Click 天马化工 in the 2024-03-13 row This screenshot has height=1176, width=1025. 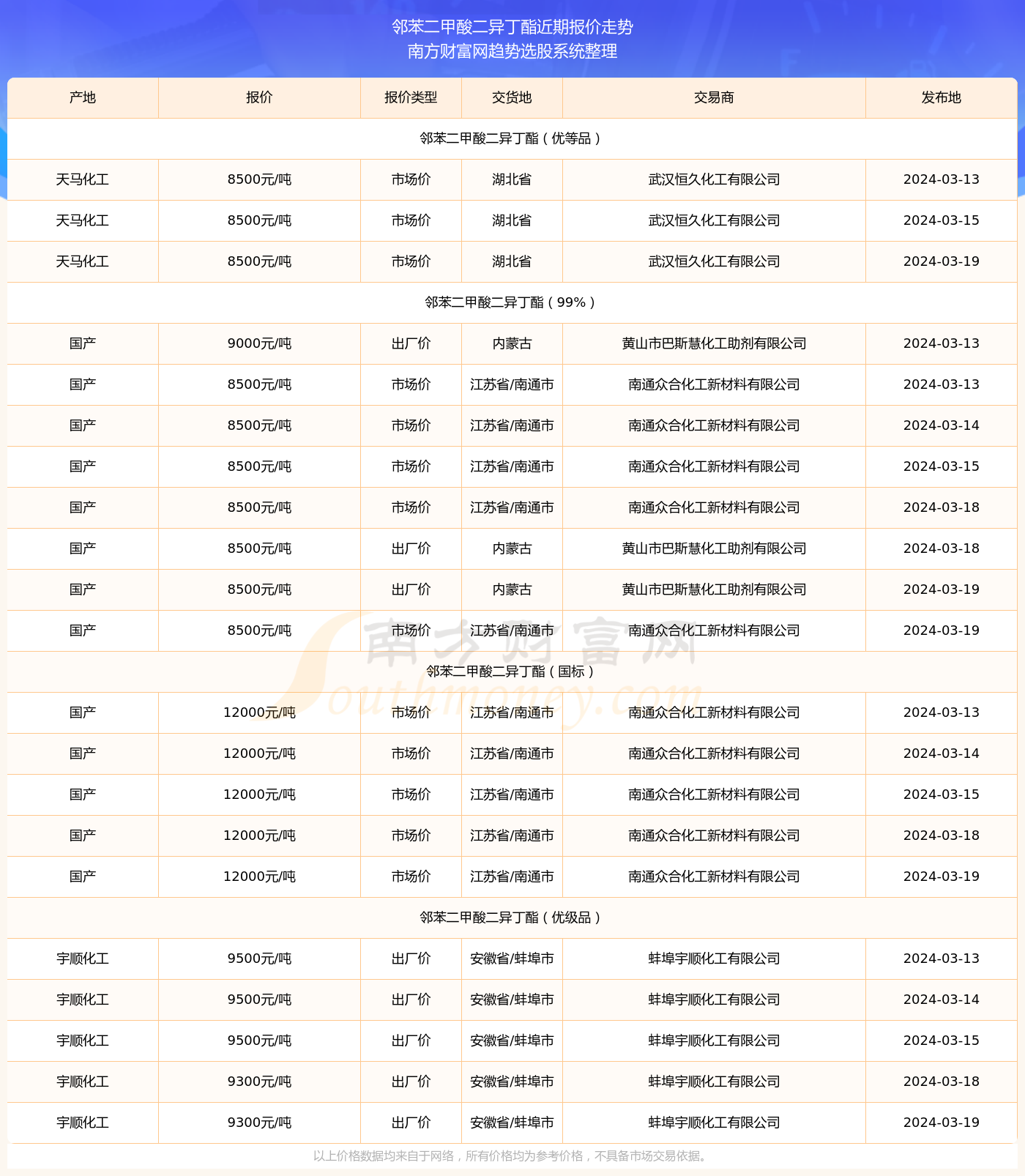[x=83, y=179]
